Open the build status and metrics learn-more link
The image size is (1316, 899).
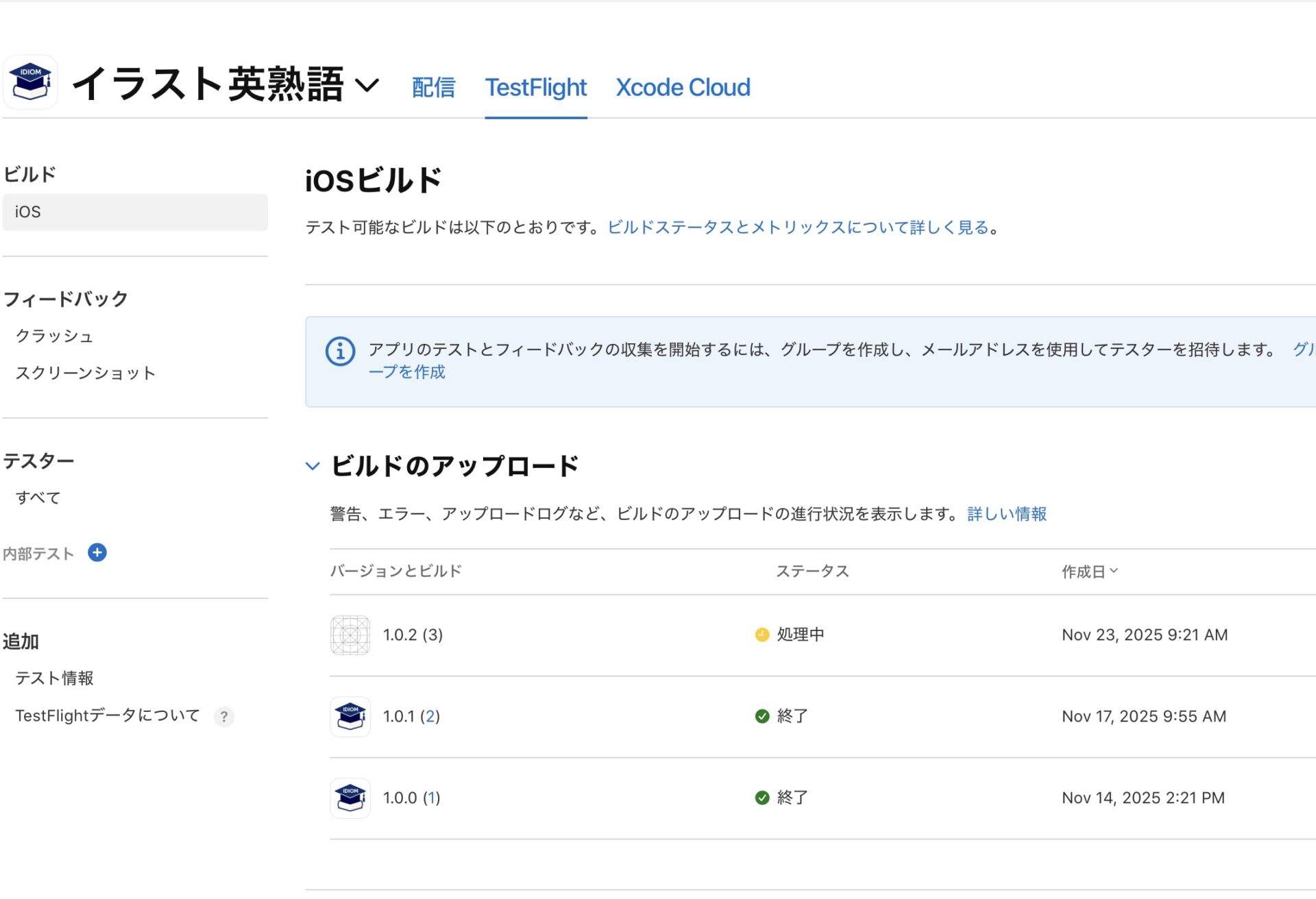tap(798, 227)
